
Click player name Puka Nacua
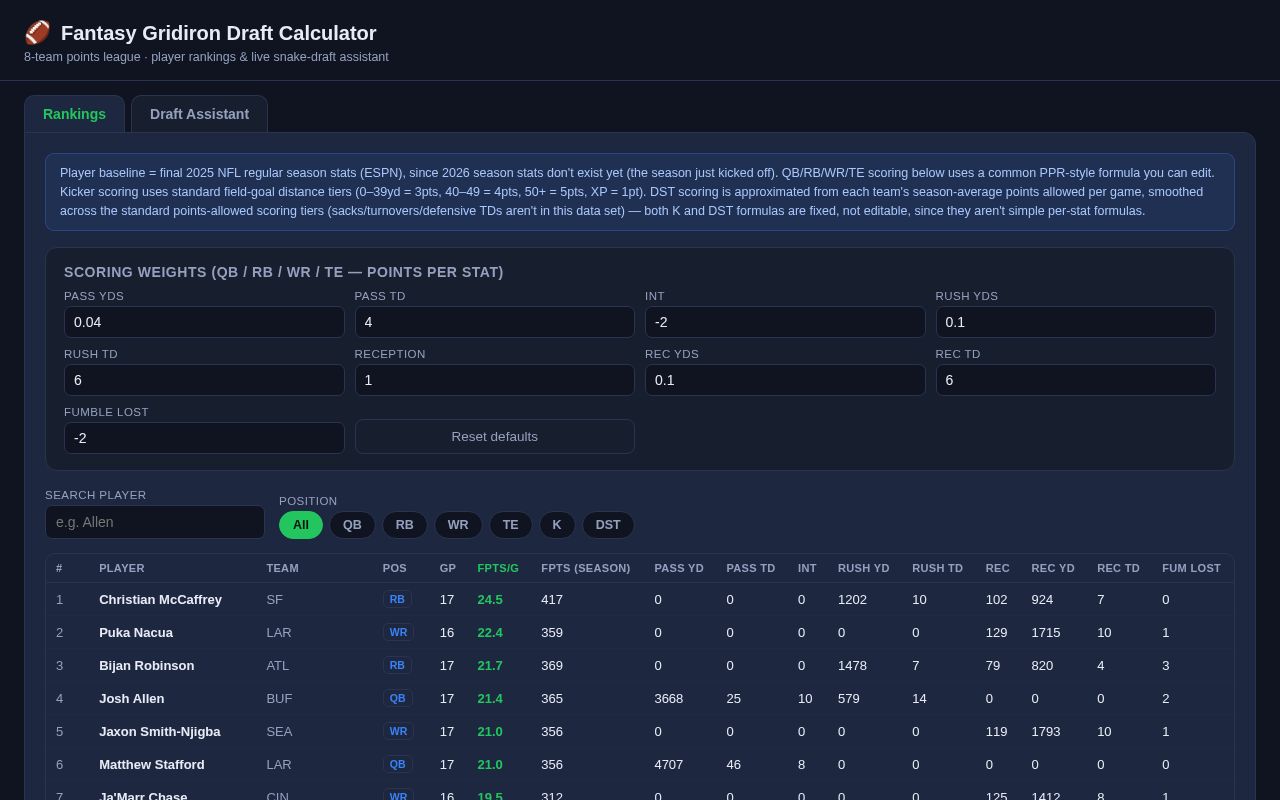pos(136,633)
